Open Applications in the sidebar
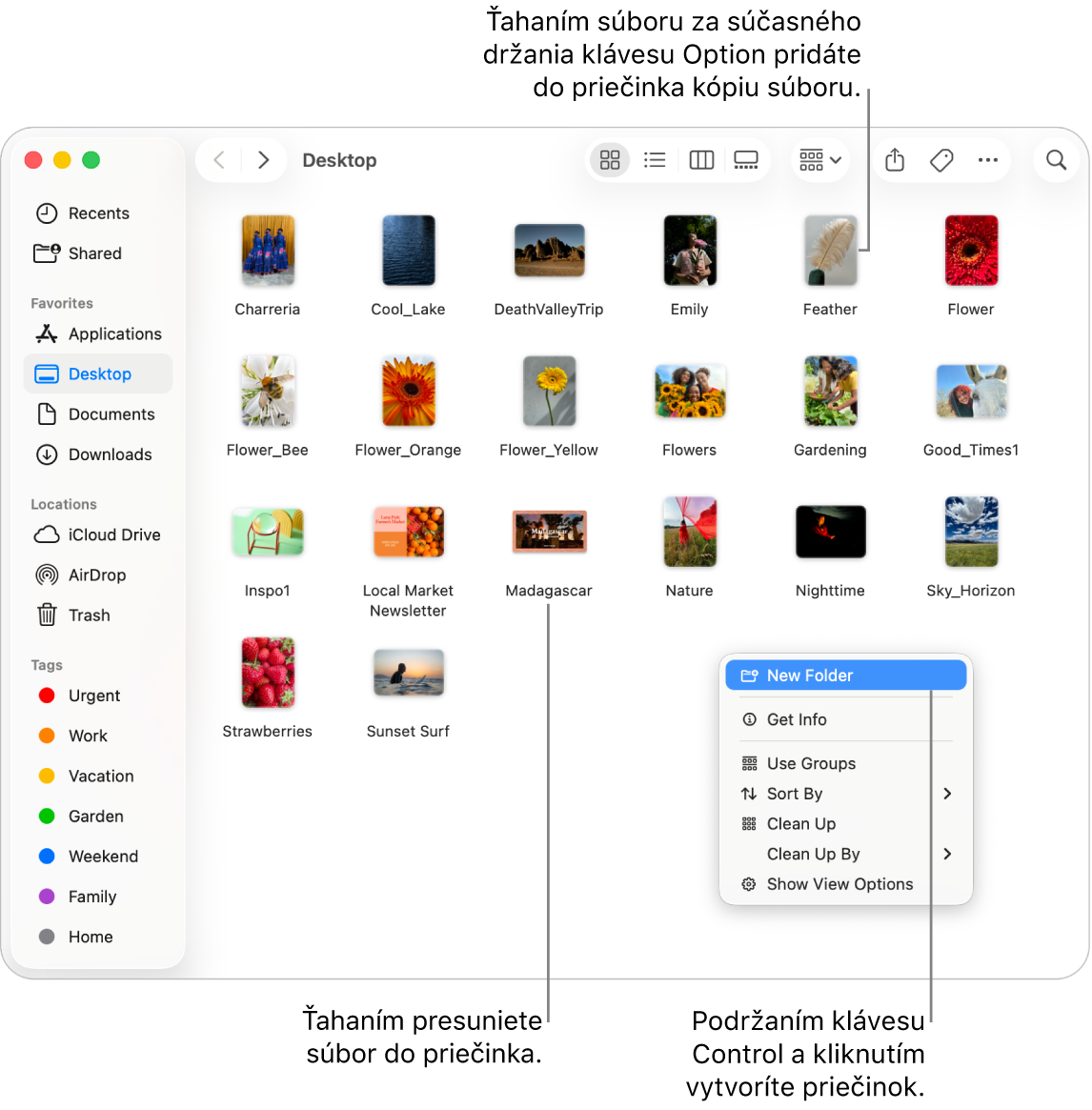This screenshot has width=1092, height=1110. click(98, 333)
